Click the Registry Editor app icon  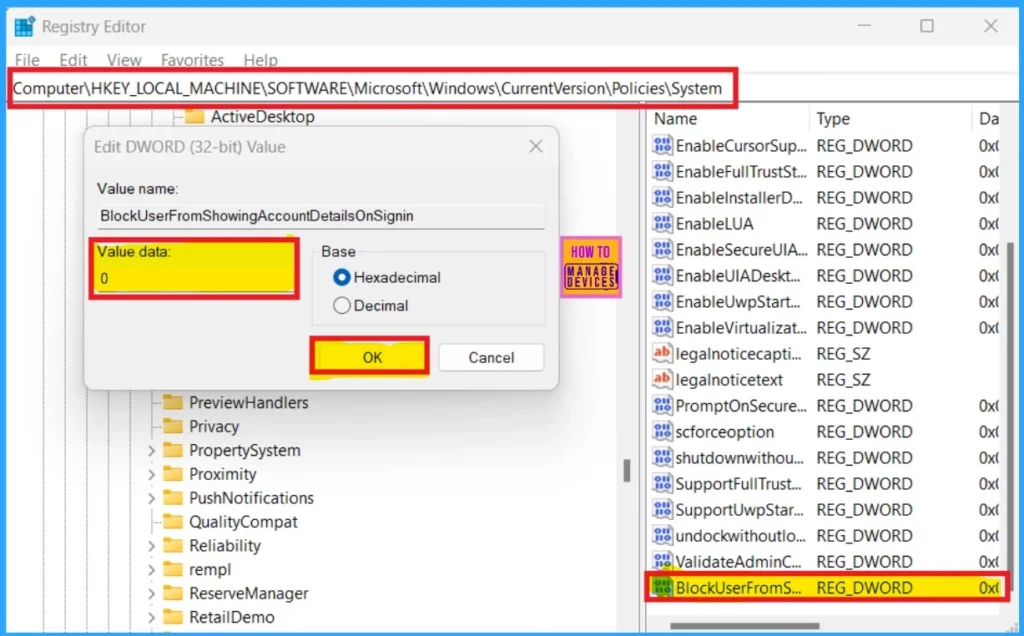[25, 26]
